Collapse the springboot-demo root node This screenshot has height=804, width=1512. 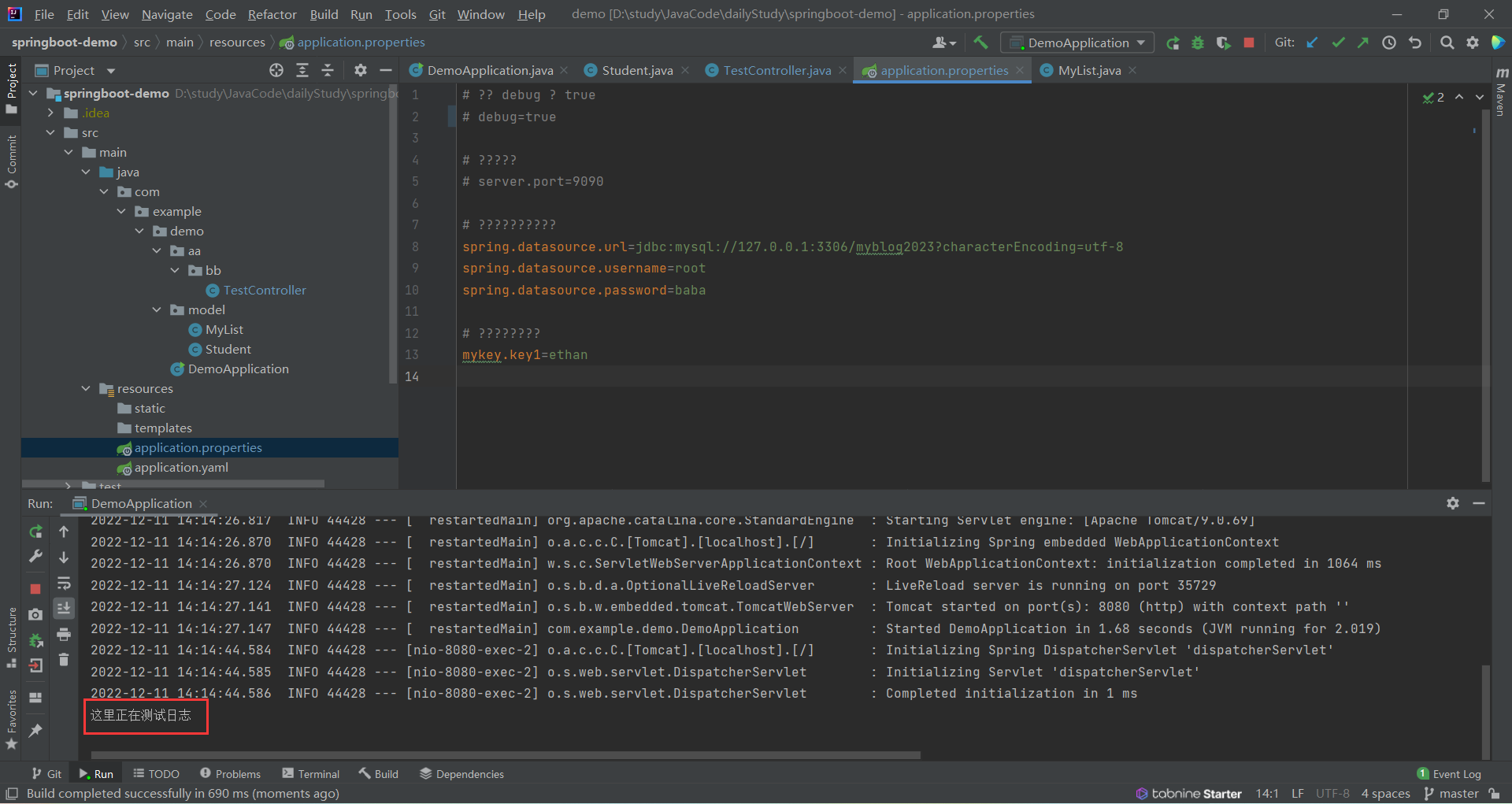pyautogui.click(x=33, y=93)
